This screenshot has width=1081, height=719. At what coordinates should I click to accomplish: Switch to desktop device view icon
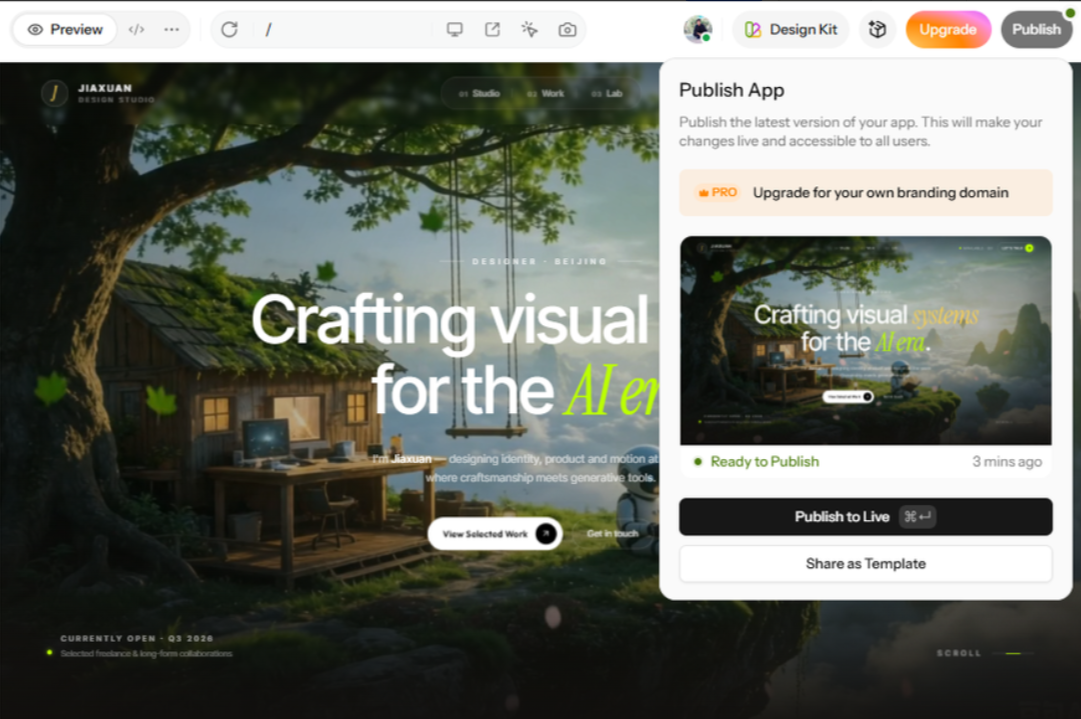pyautogui.click(x=454, y=30)
